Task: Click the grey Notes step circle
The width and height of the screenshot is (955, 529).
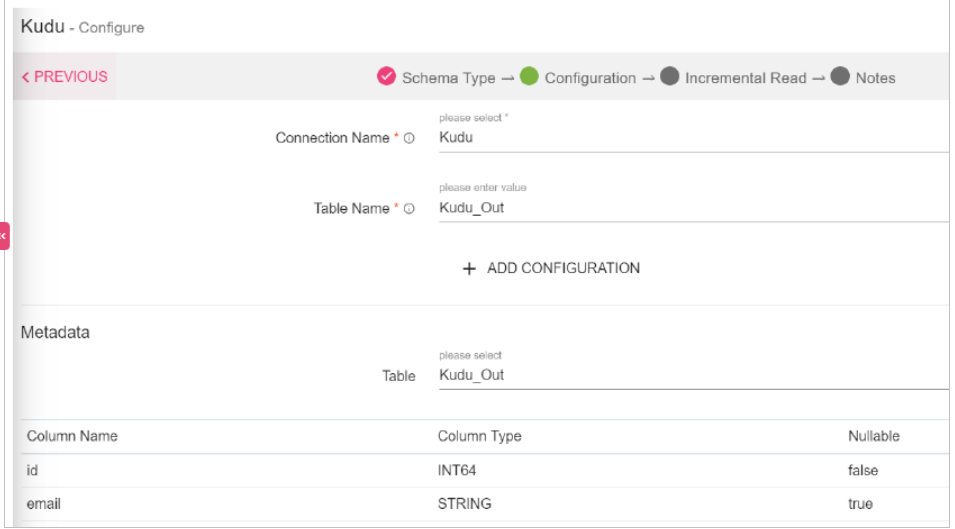Action: [840, 76]
